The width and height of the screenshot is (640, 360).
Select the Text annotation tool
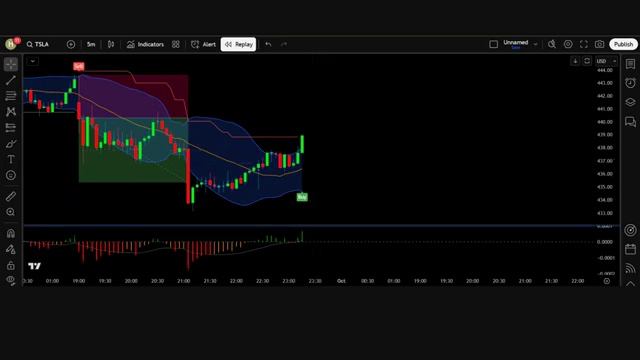point(11,159)
